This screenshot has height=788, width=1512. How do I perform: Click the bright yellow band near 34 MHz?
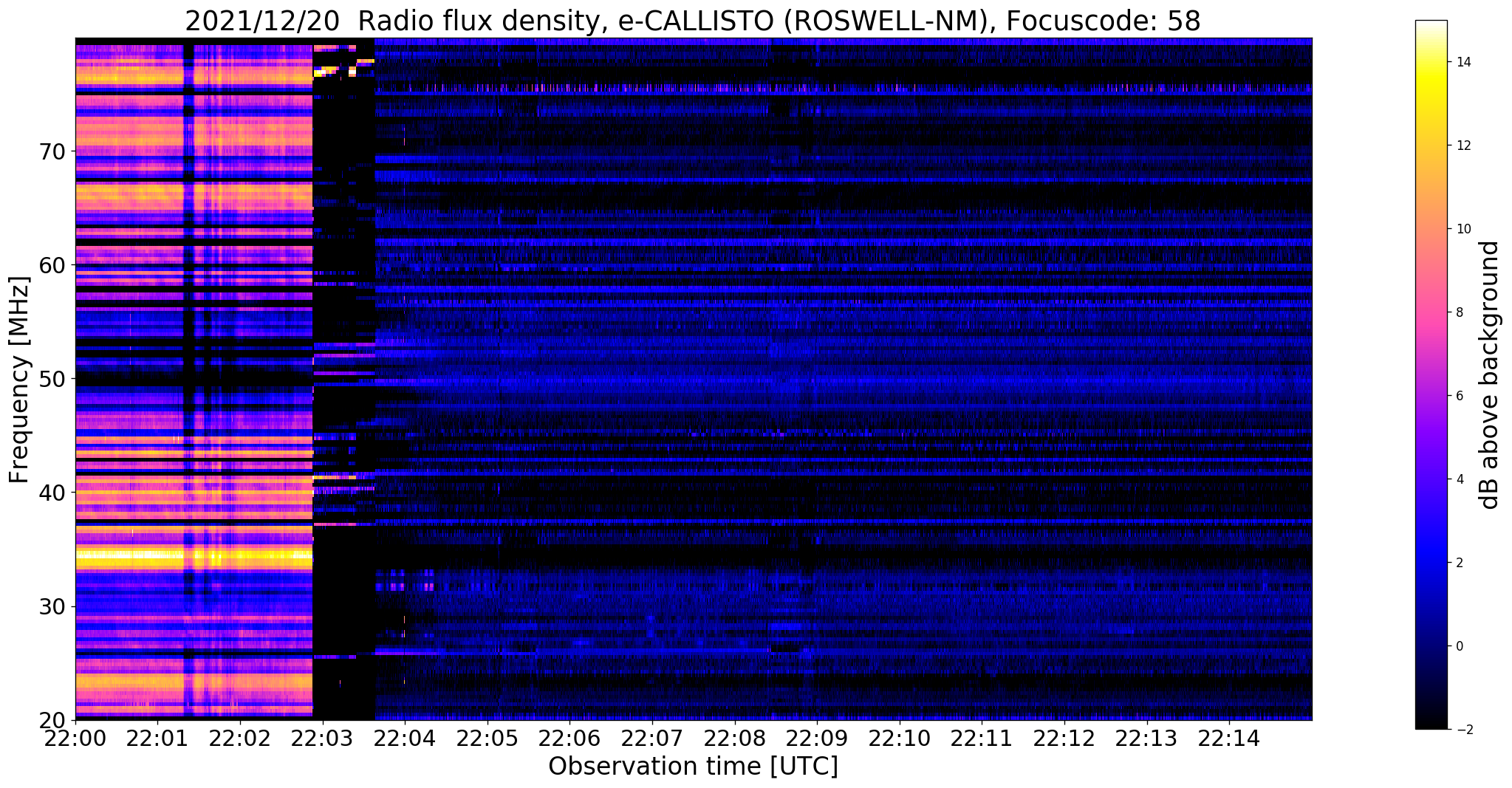click(194, 558)
